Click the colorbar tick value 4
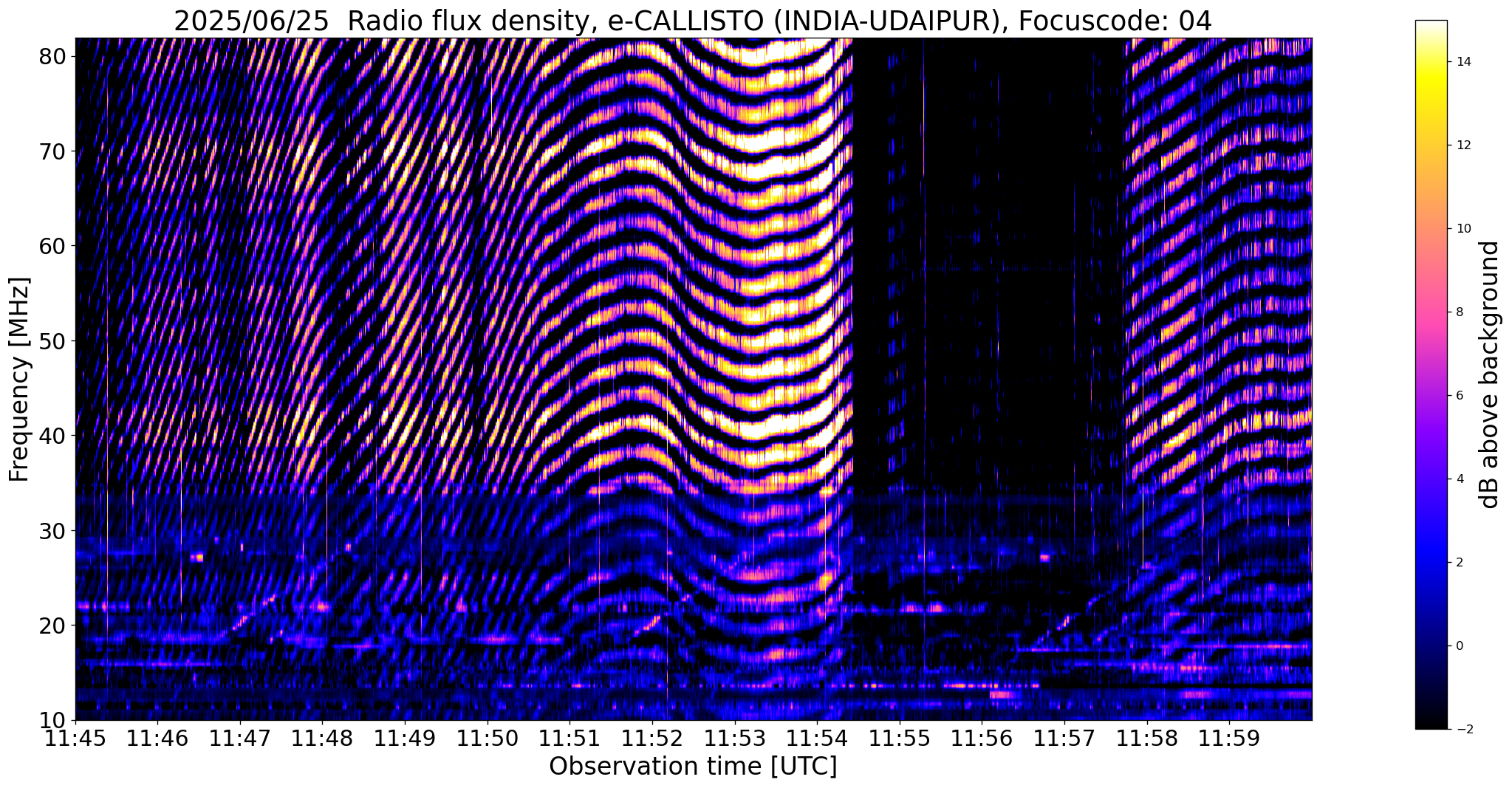This screenshot has height=788, width=1512. click(1459, 479)
